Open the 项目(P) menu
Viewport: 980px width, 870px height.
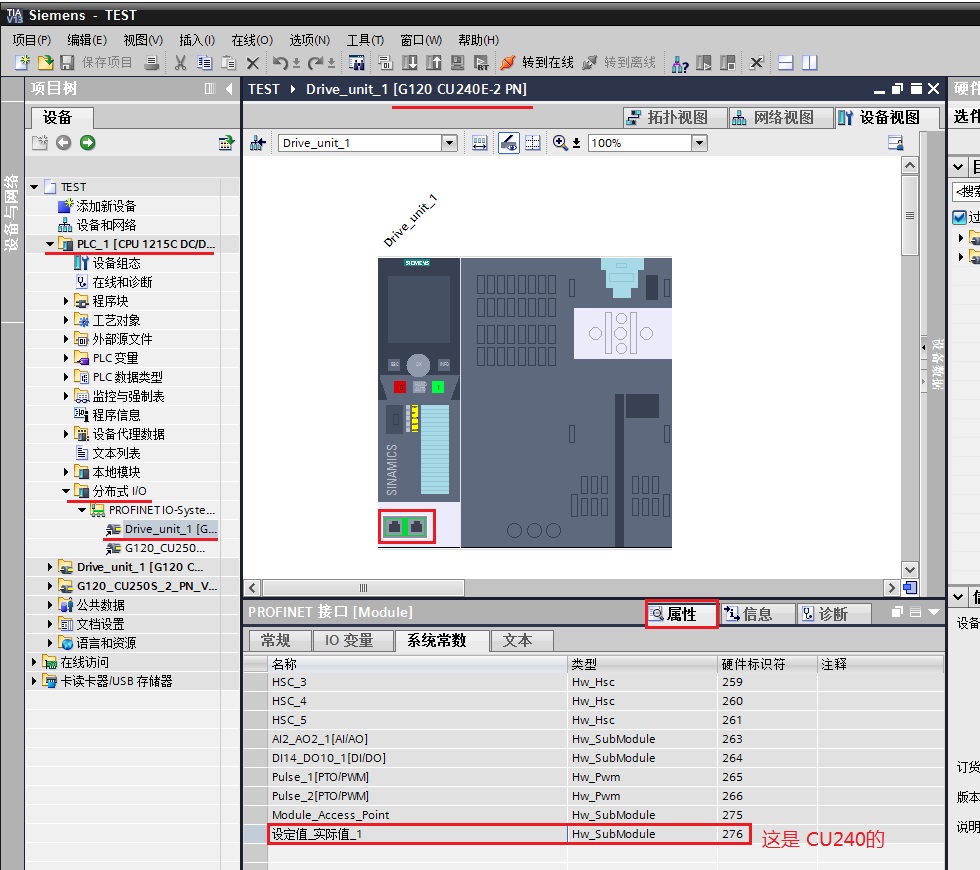(31, 40)
